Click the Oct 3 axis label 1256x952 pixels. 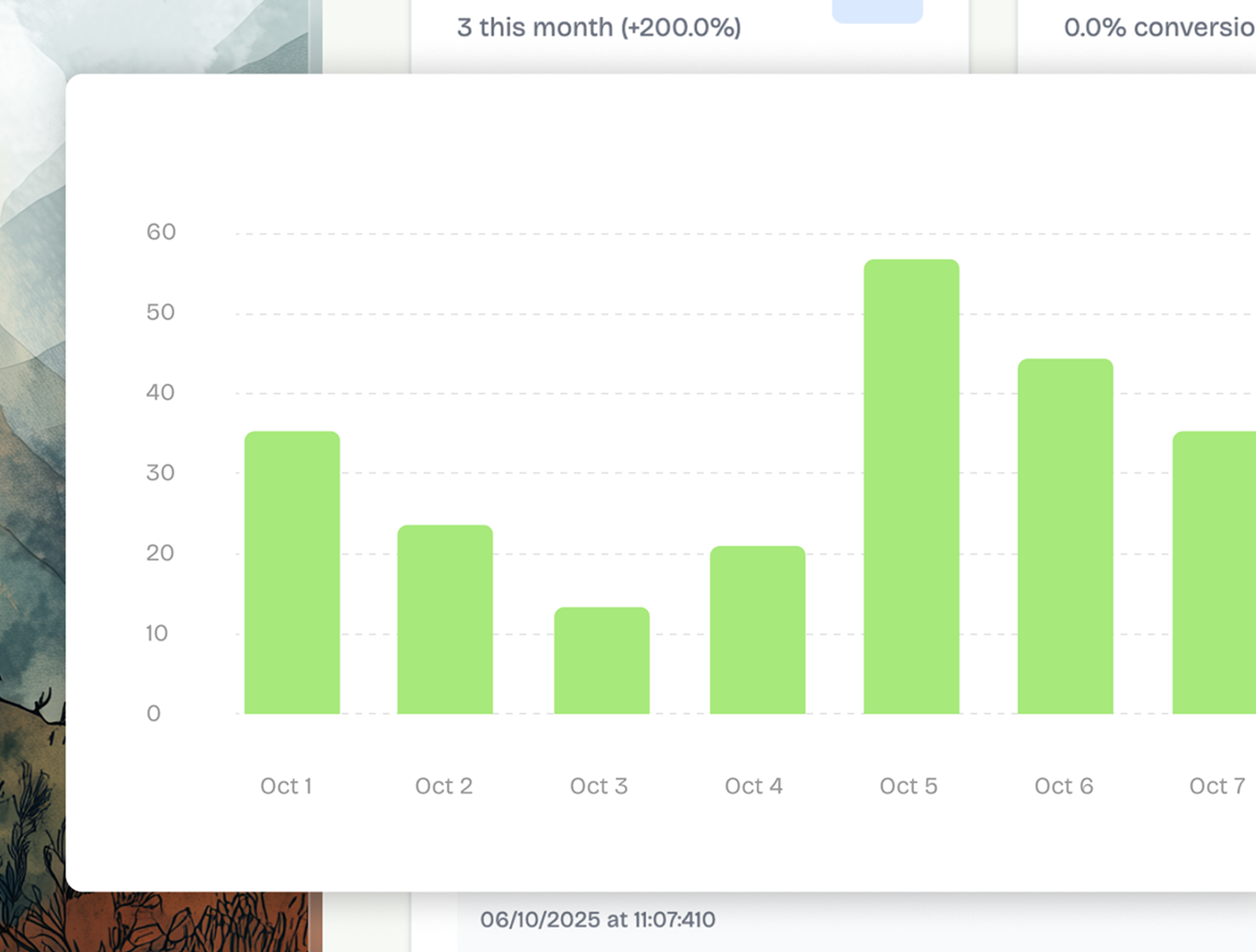click(x=599, y=786)
